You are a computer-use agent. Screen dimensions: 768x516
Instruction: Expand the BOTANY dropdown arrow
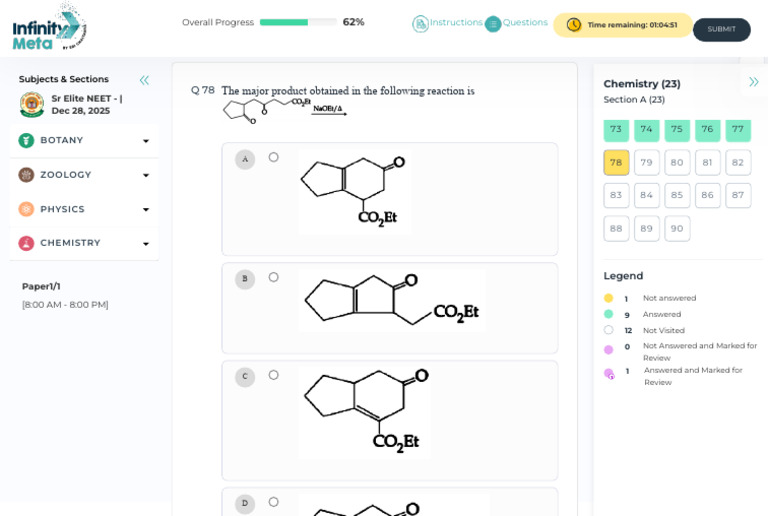click(x=145, y=141)
